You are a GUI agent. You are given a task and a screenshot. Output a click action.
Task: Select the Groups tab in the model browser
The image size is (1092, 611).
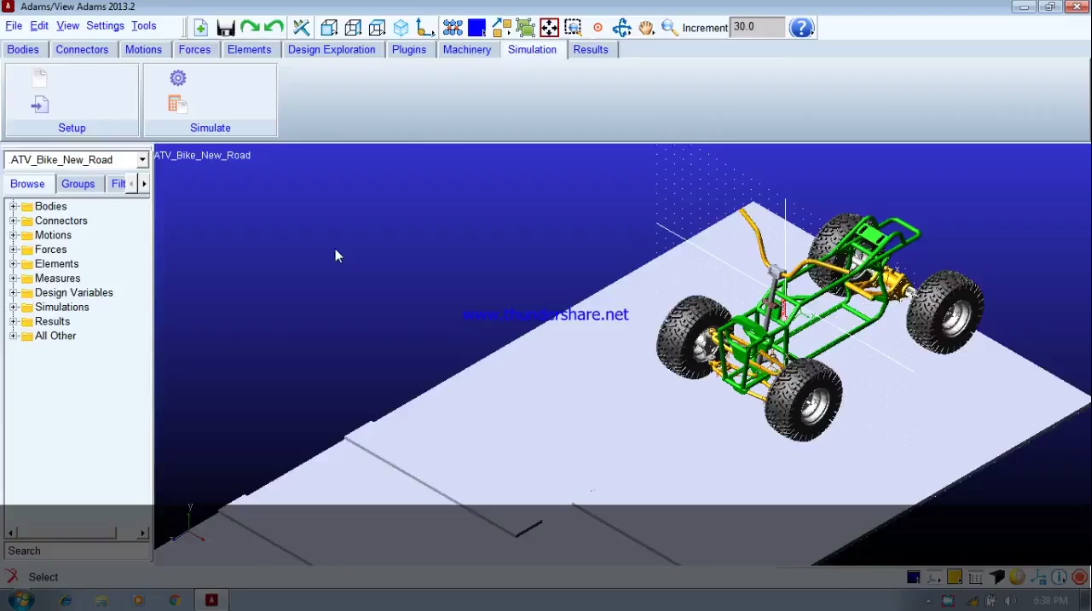pyautogui.click(x=78, y=184)
